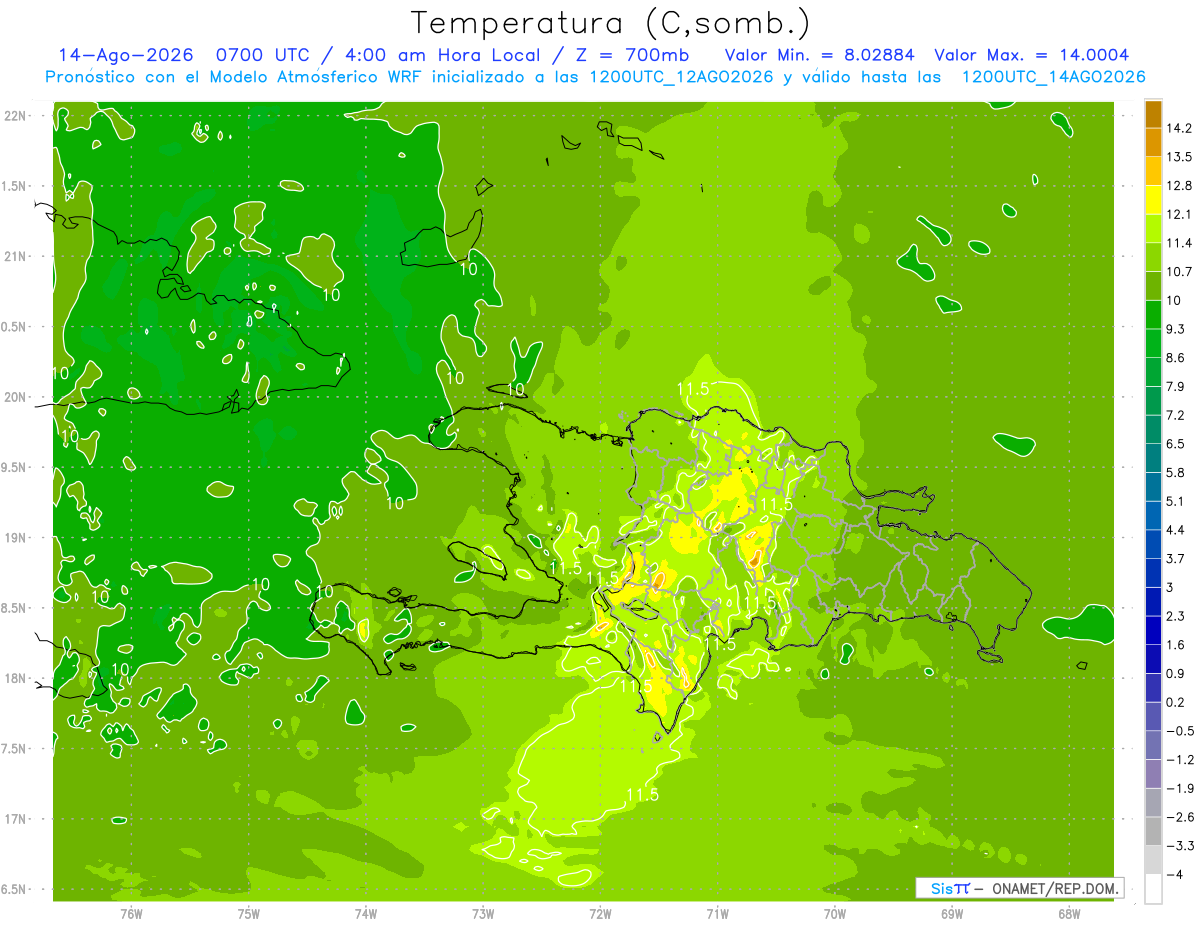This screenshot has width=1200, height=927.
Task: Click the white legend swatch below -4
Action: pyautogui.click(x=1153, y=889)
